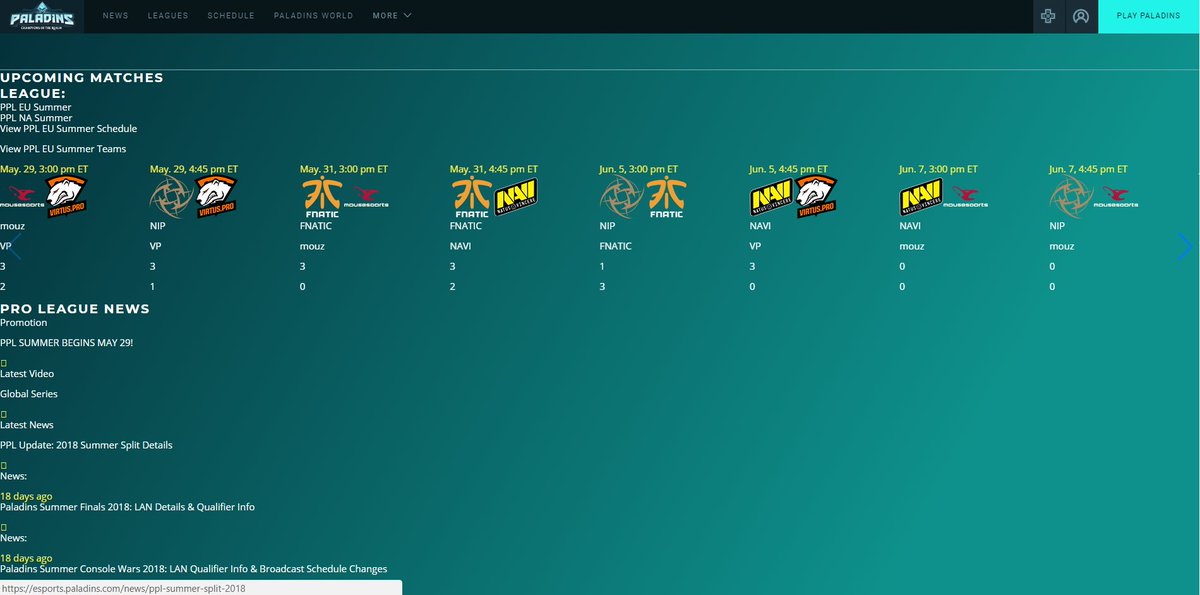Select NAVI logo in Jun 5 4:45 pm match

[x=771, y=197]
